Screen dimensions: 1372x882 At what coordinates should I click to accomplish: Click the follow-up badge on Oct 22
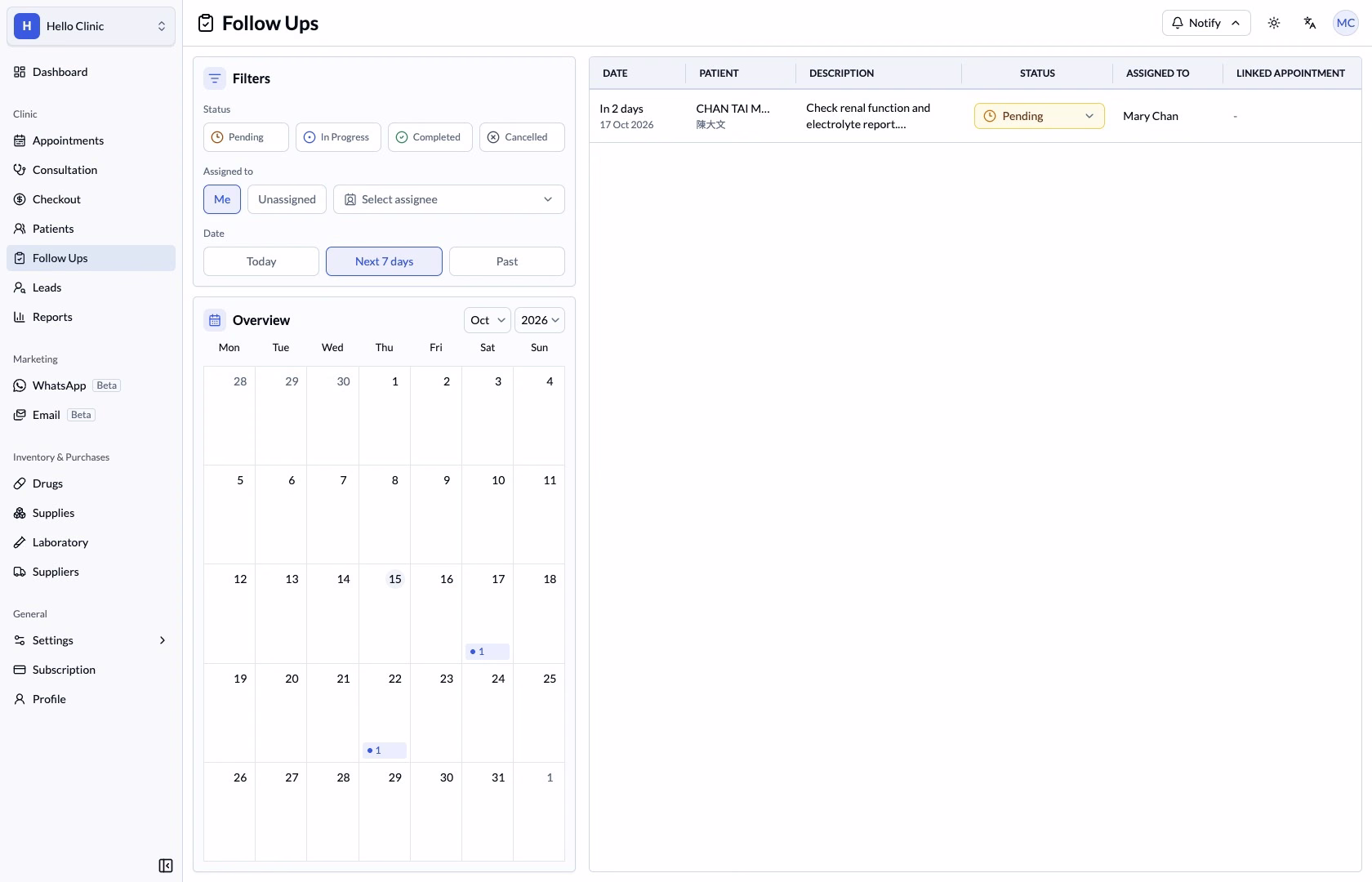click(x=384, y=751)
